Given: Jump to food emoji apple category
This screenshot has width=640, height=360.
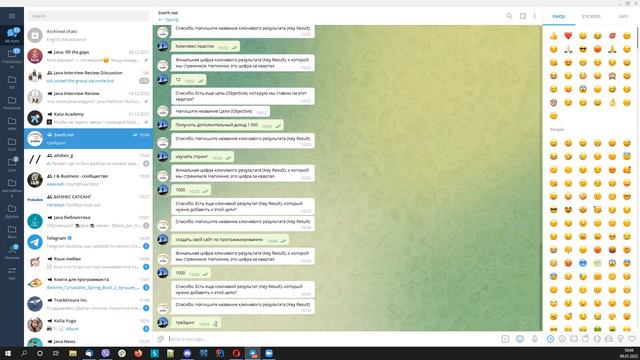Looking at the screenshot, I should (585, 339).
